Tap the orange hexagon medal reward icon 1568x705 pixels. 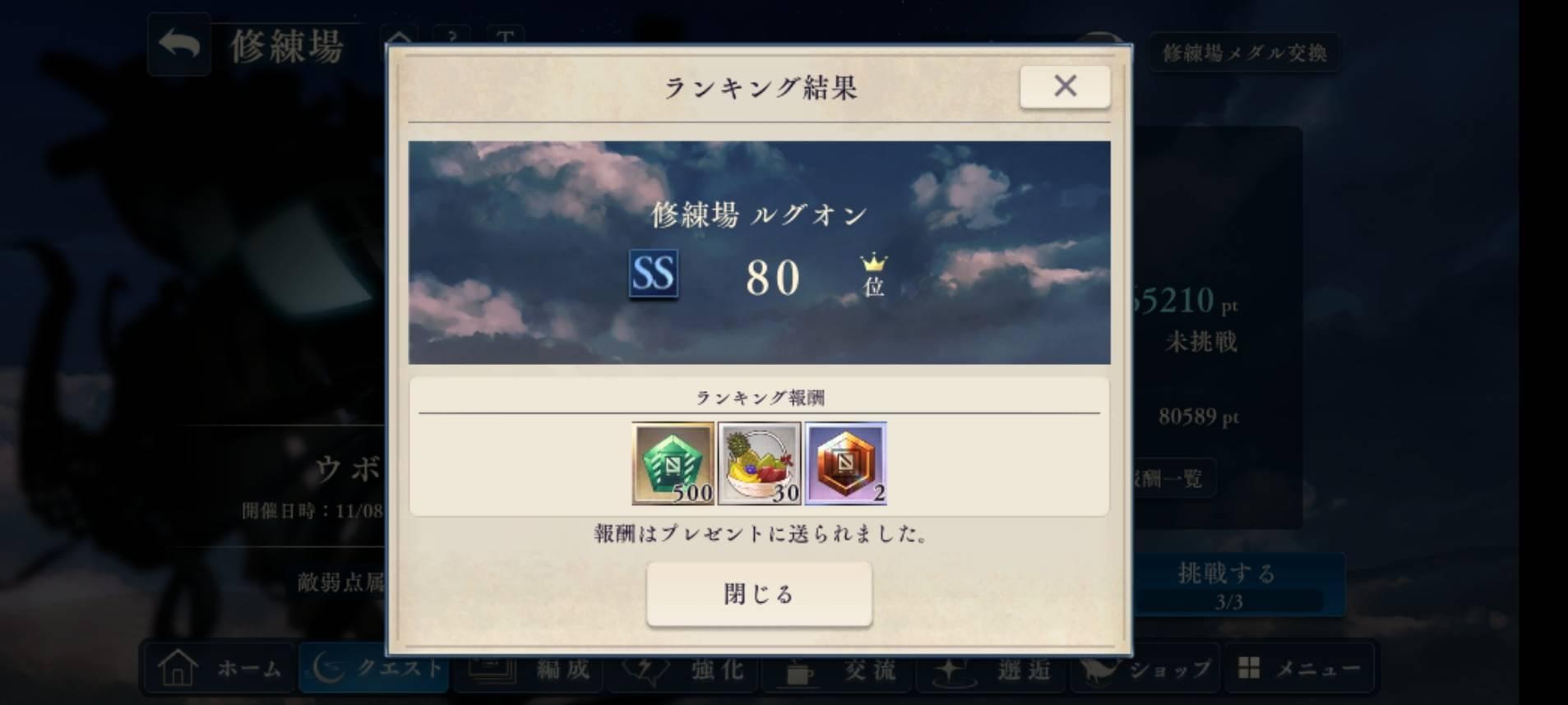845,463
